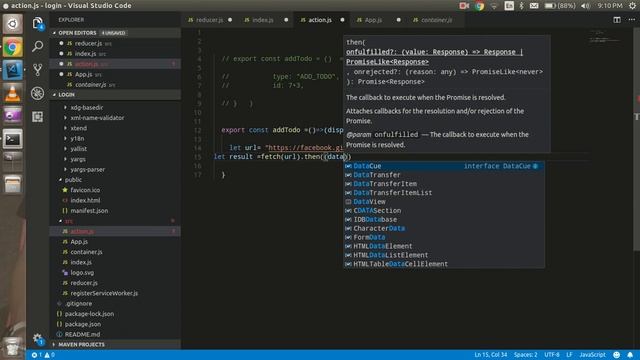Close the unsaved action.js tab dot

(342, 20)
